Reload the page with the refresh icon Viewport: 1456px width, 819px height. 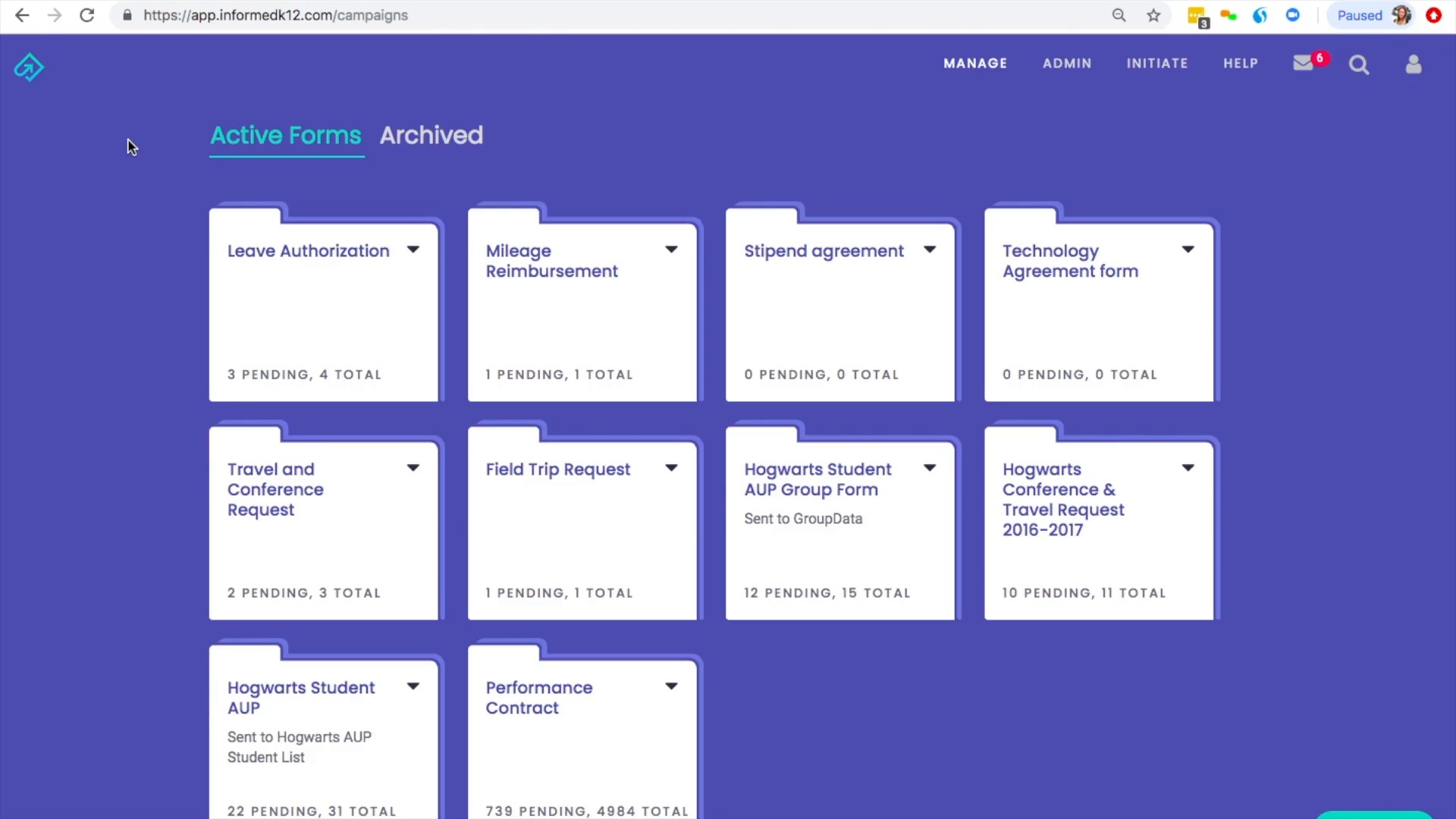click(87, 15)
